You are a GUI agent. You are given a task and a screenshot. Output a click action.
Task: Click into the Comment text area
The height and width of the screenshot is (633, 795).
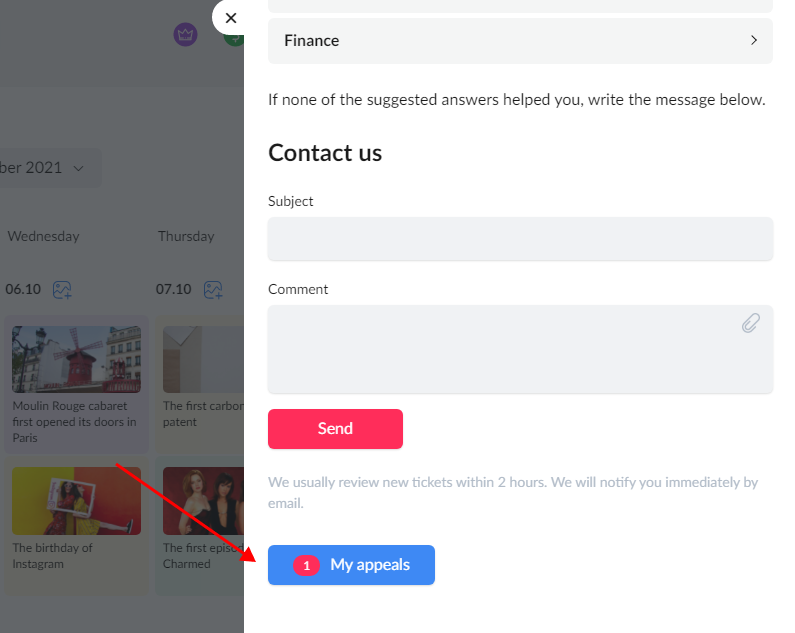[x=520, y=349]
